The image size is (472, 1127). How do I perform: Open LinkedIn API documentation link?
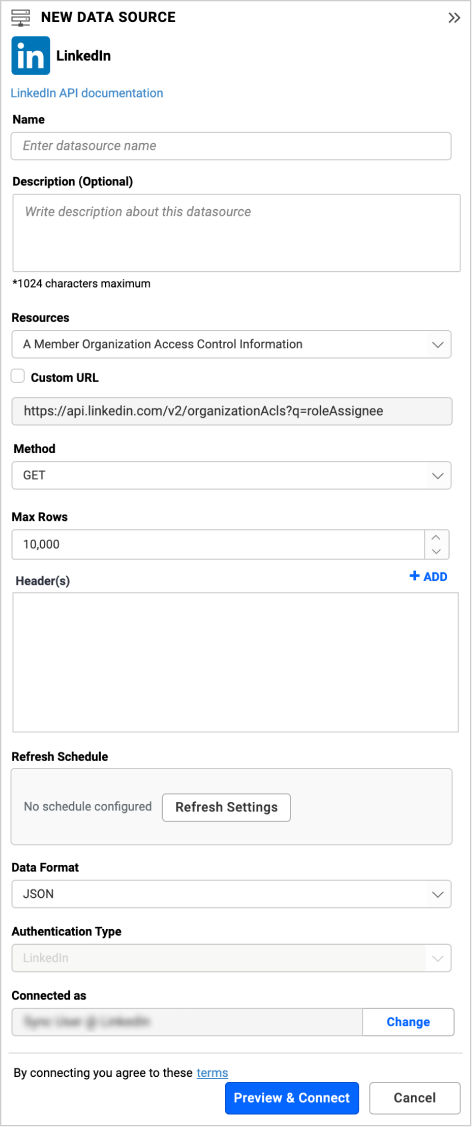coord(86,93)
